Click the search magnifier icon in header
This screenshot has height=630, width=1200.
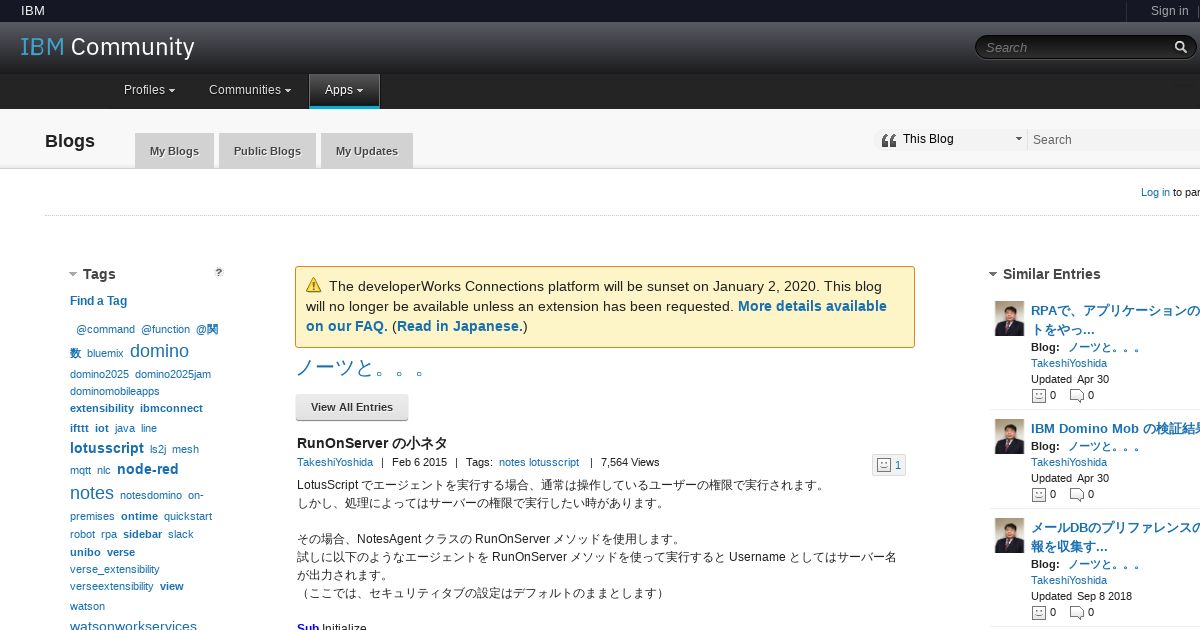1181,47
